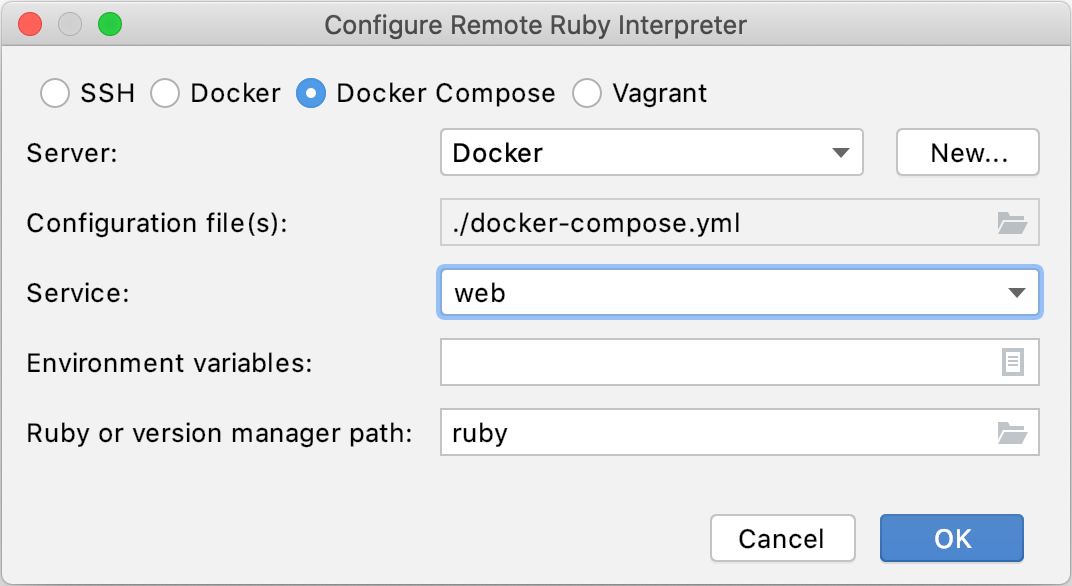Select the SSH interpreter type
This screenshot has height=586, width=1072.
pos(55,93)
